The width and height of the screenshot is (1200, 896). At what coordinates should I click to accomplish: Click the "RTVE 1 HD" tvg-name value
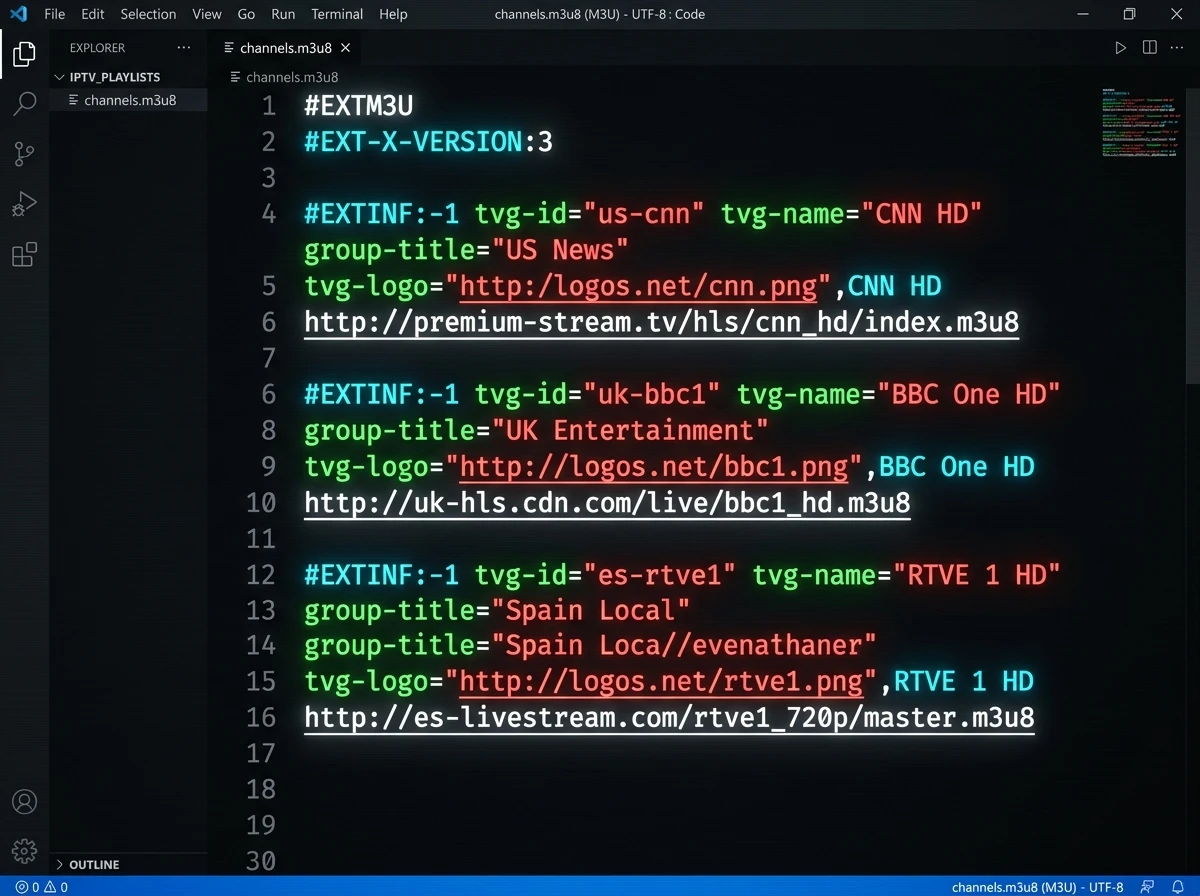click(x=977, y=575)
